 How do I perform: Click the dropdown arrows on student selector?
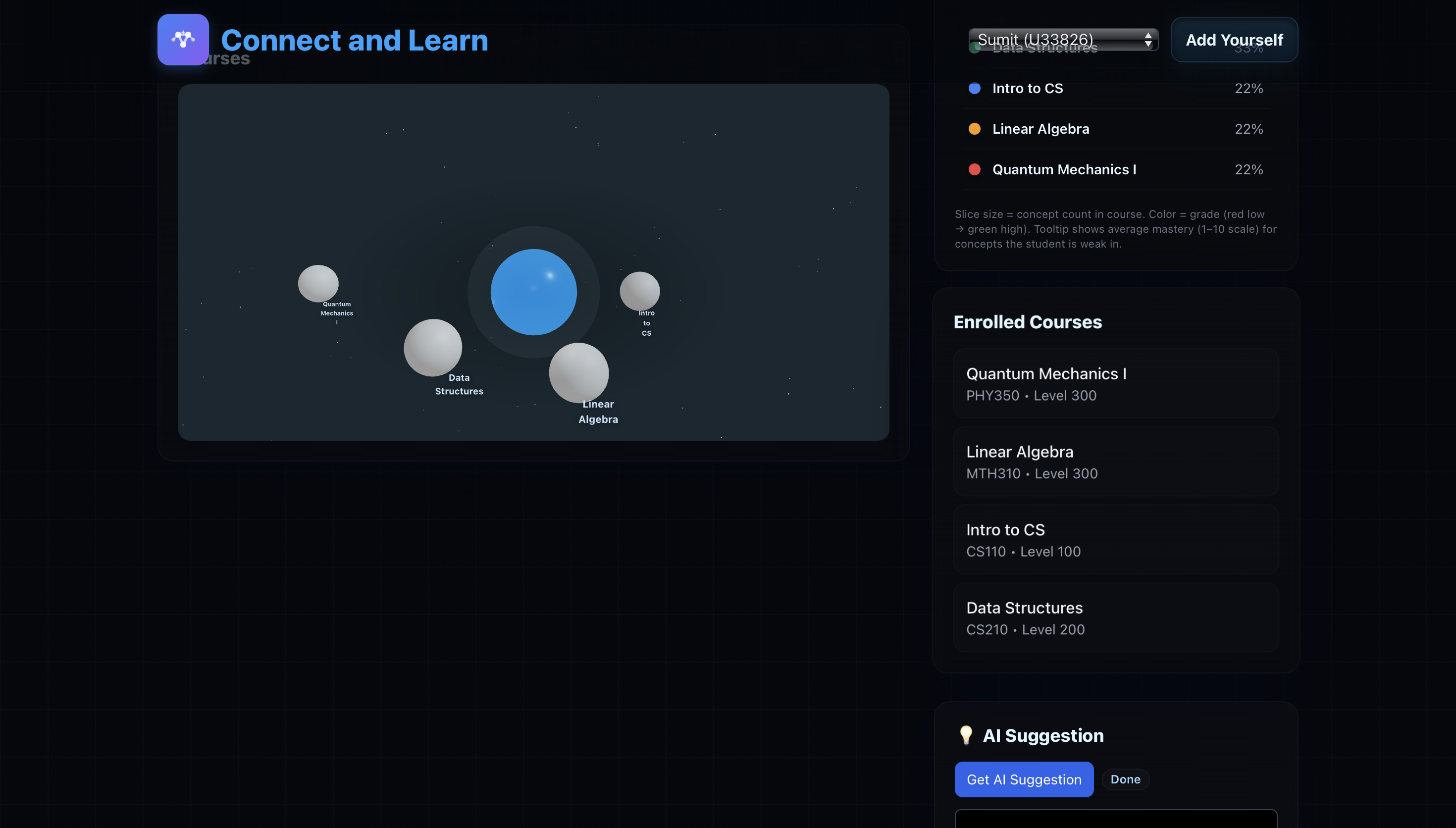point(1148,39)
